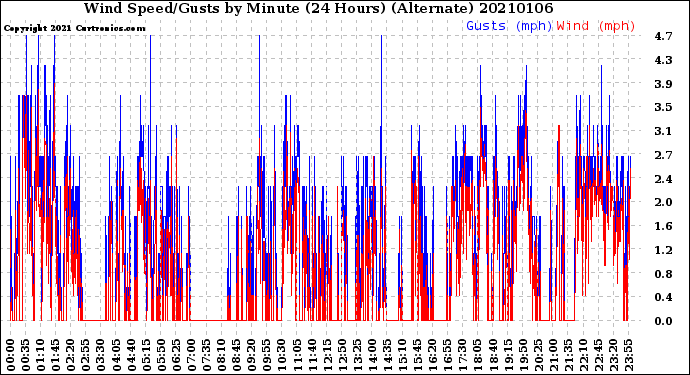
Task: Click the Copyright 2021 Cartronics.com label
Action: [x=74, y=28]
